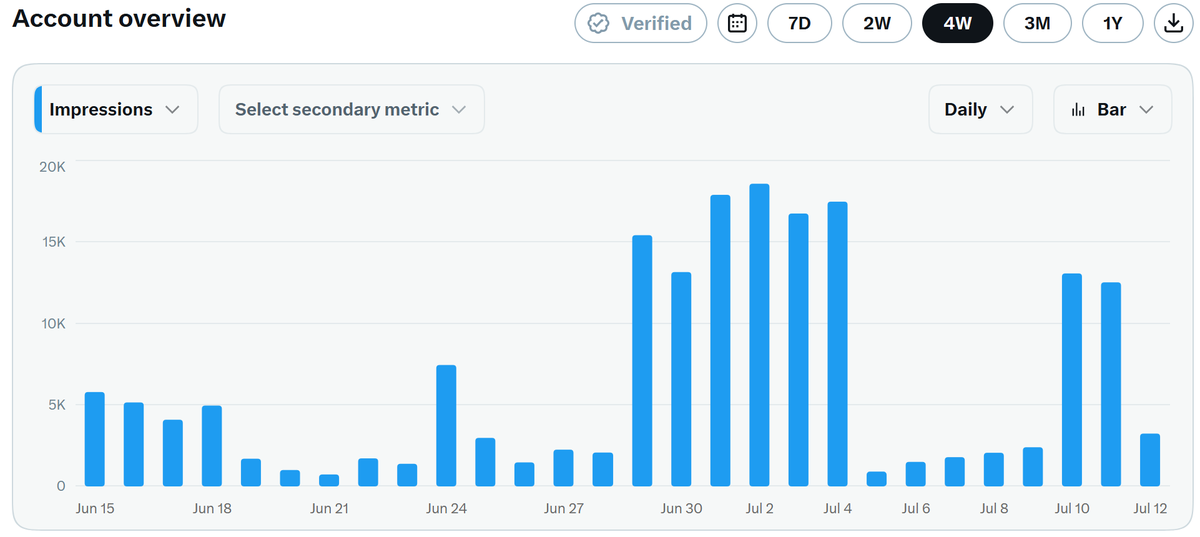Screen dimensions: 1200x537
Task: Click the Jun 18 impressions bar
Action: pos(212,446)
